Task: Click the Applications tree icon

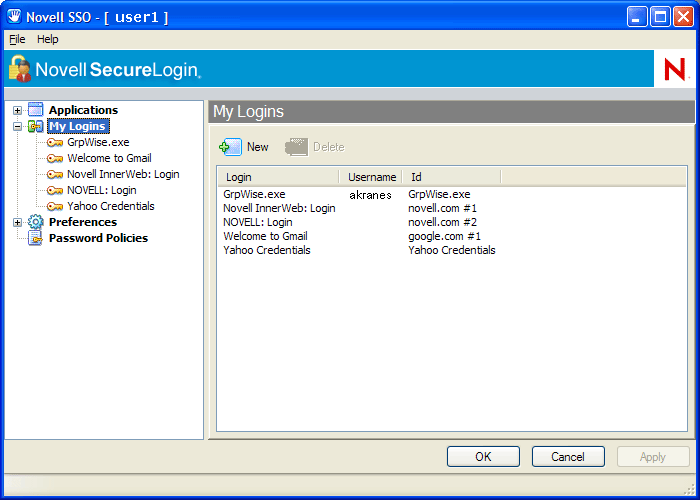Action: pyautogui.click(x=36, y=109)
